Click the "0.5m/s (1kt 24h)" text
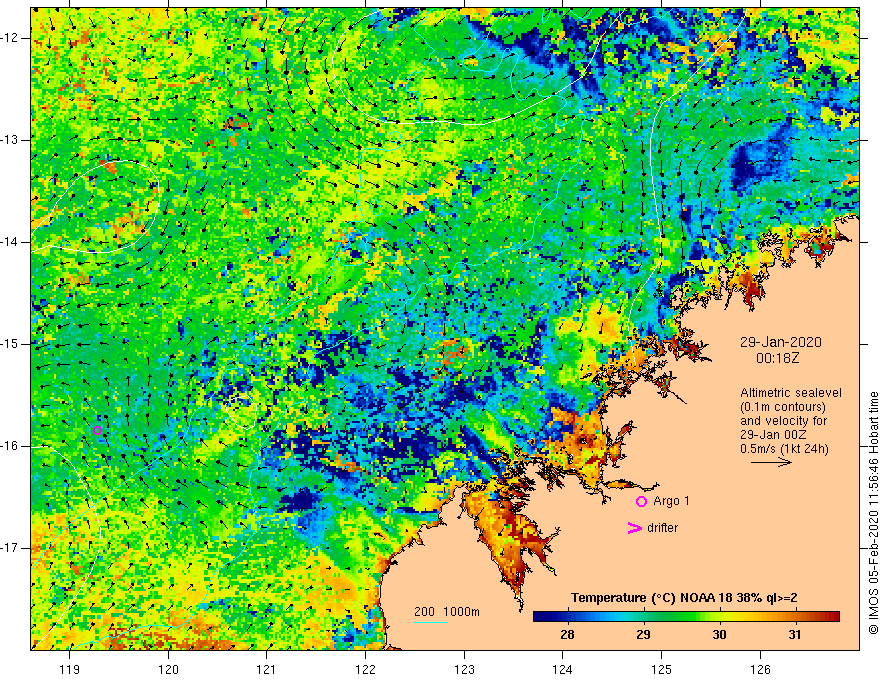 pos(784,449)
